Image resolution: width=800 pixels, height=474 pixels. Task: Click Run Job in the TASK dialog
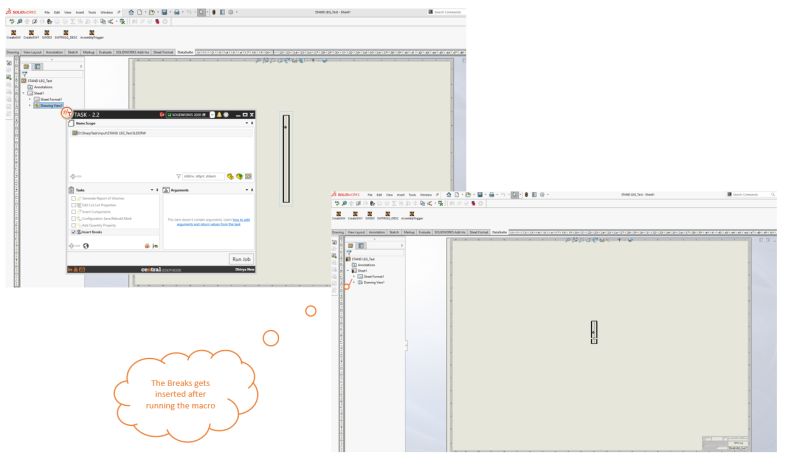(x=241, y=259)
